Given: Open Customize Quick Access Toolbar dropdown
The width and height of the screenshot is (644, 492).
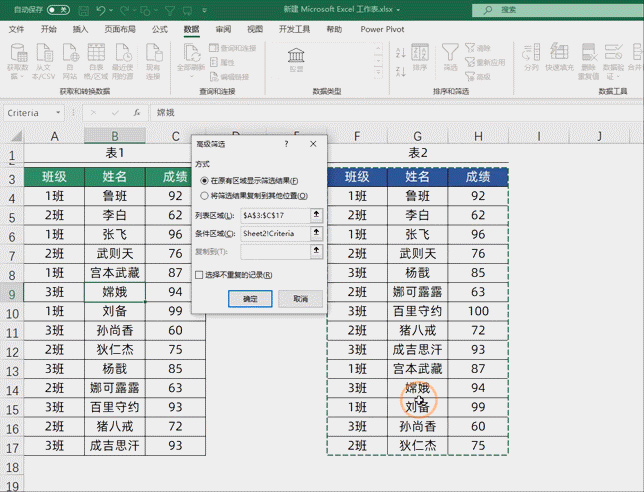Looking at the screenshot, I should coord(205,10).
